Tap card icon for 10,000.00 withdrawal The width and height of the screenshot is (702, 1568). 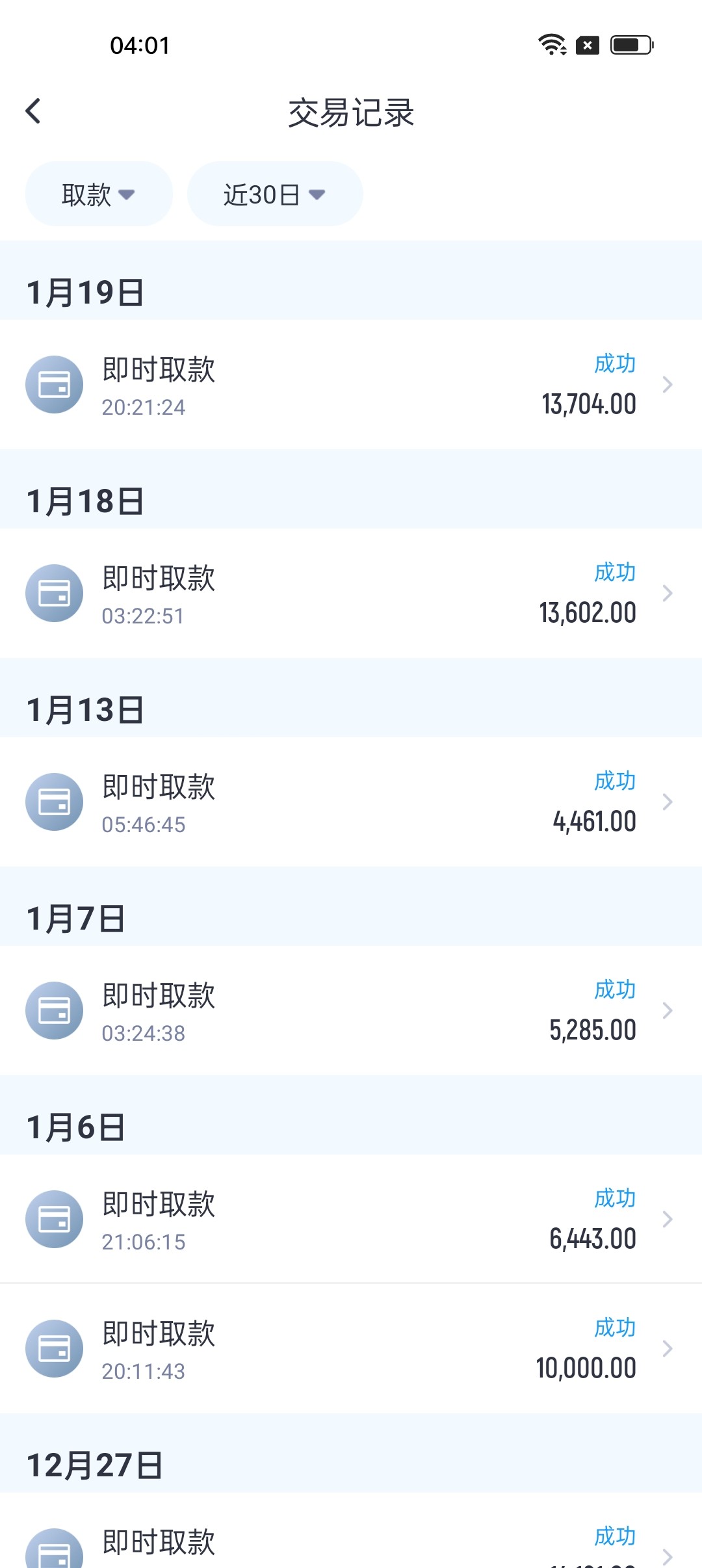(x=54, y=1348)
